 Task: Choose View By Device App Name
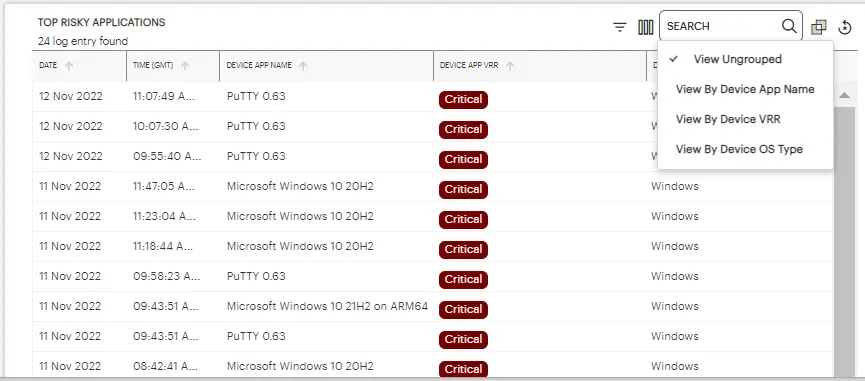[745, 89]
